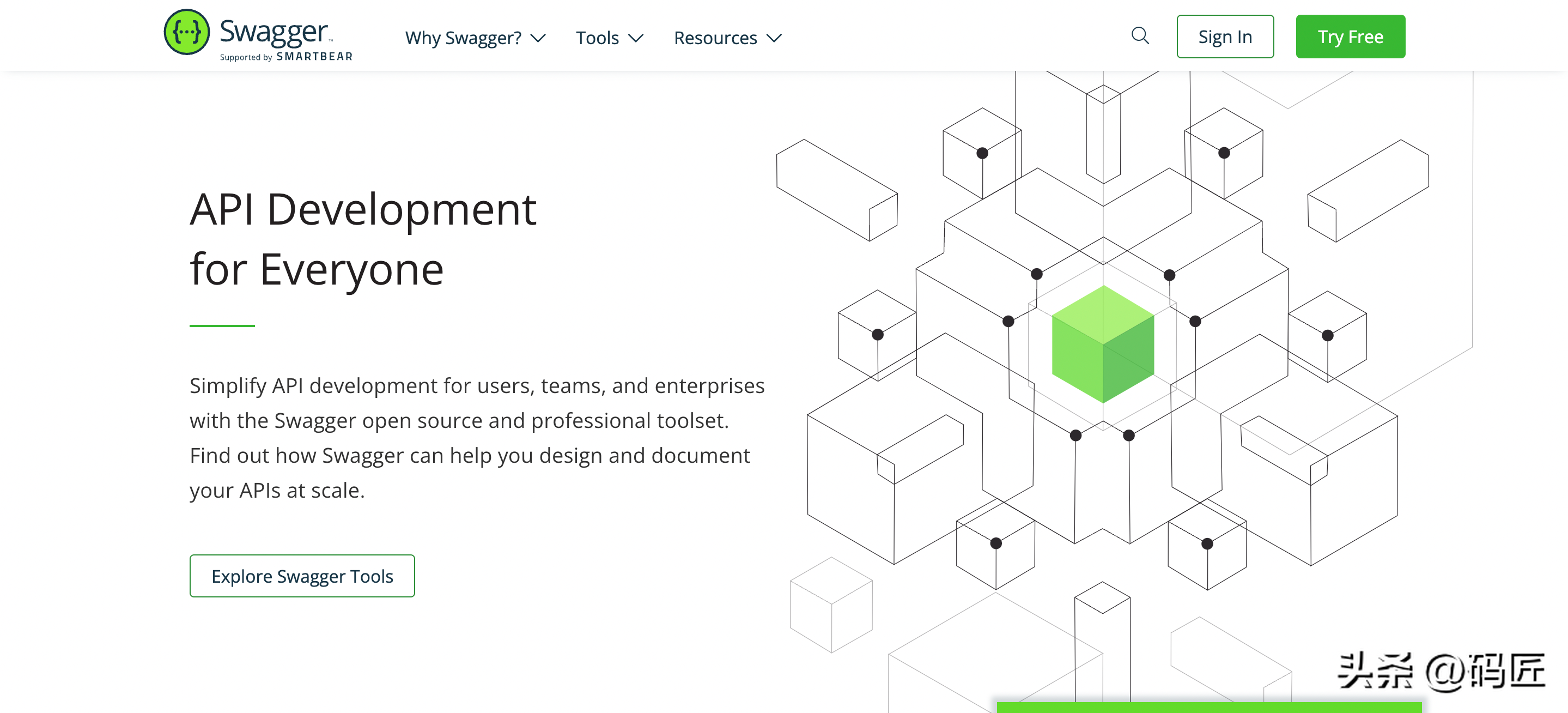Click the green Try Free button
The image size is (1568, 713).
(1350, 37)
